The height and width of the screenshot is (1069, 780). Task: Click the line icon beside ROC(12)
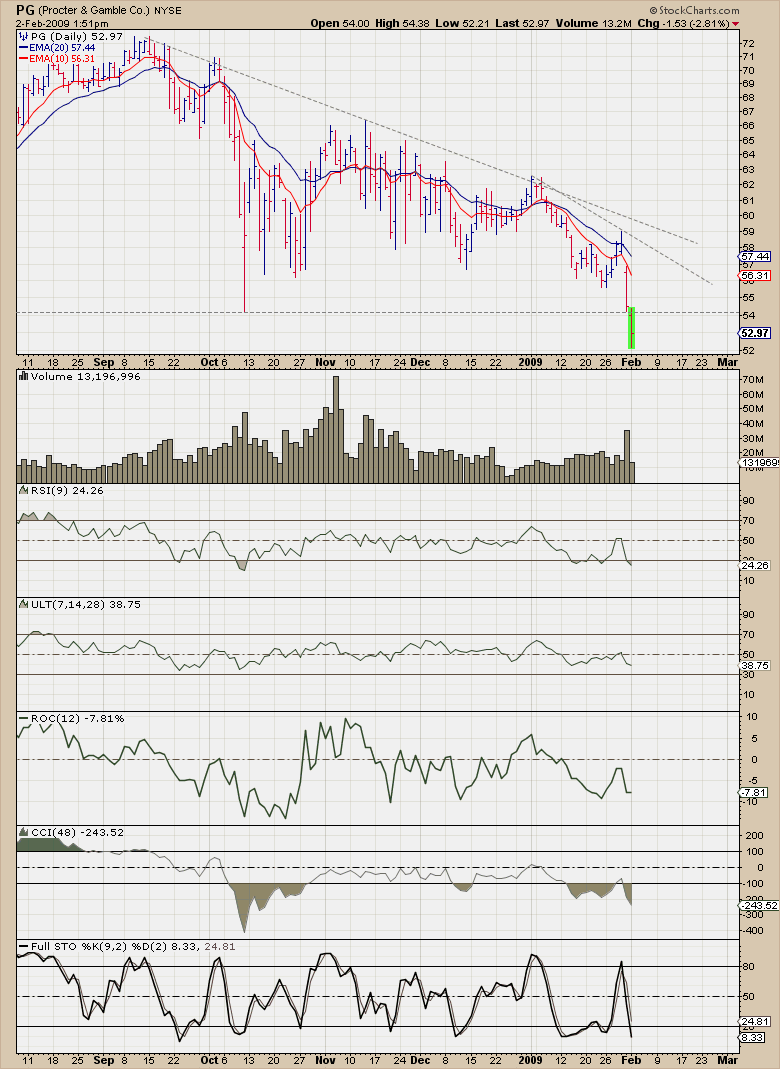coord(24,719)
